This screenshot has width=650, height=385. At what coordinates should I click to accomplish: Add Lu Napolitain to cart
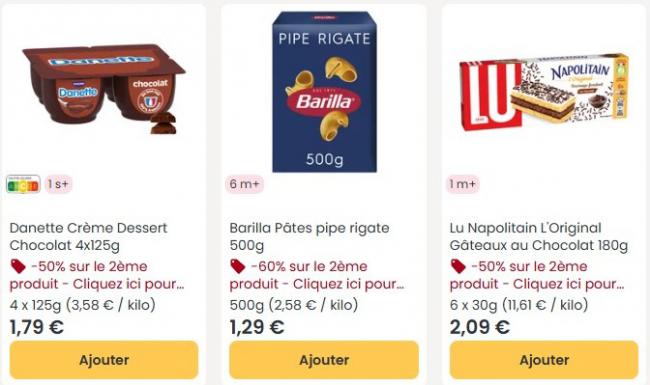544,360
